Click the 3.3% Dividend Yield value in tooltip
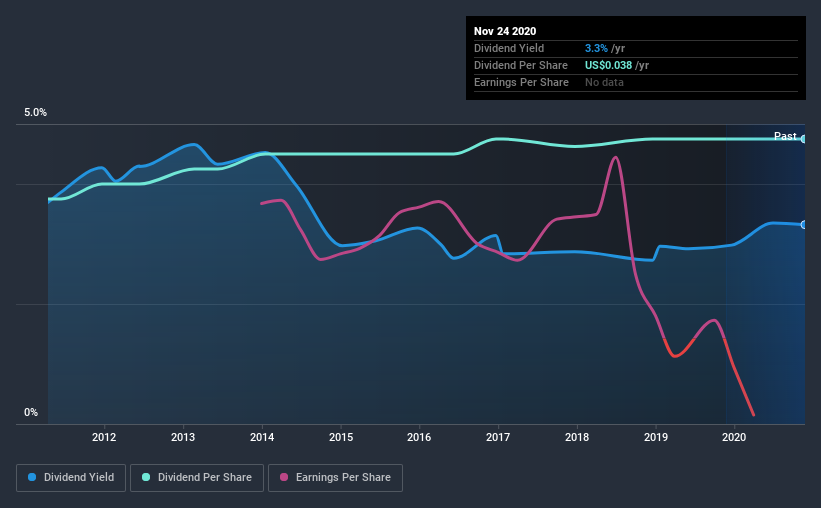821x508 pixels. (596, 48)
